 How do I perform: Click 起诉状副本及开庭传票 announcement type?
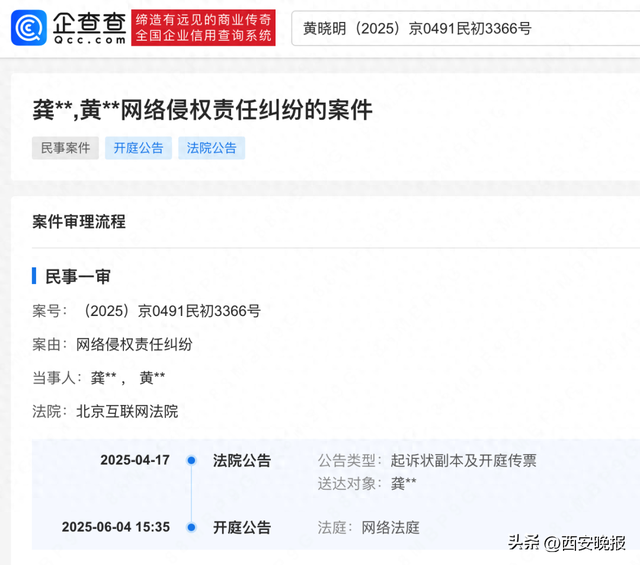464,460
